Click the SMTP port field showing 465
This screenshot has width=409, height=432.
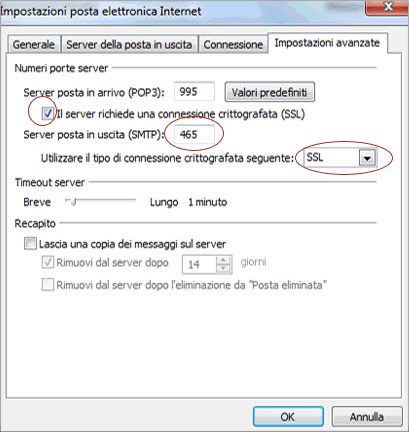(194, 134)
